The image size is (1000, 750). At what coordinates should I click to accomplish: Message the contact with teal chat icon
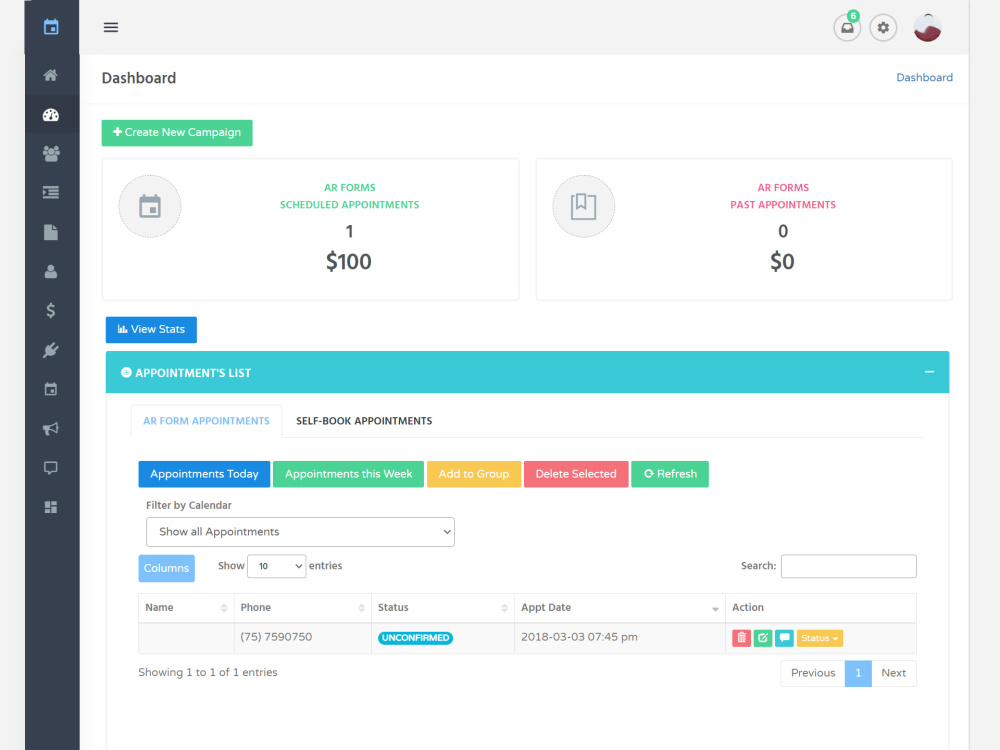point(784,638)
